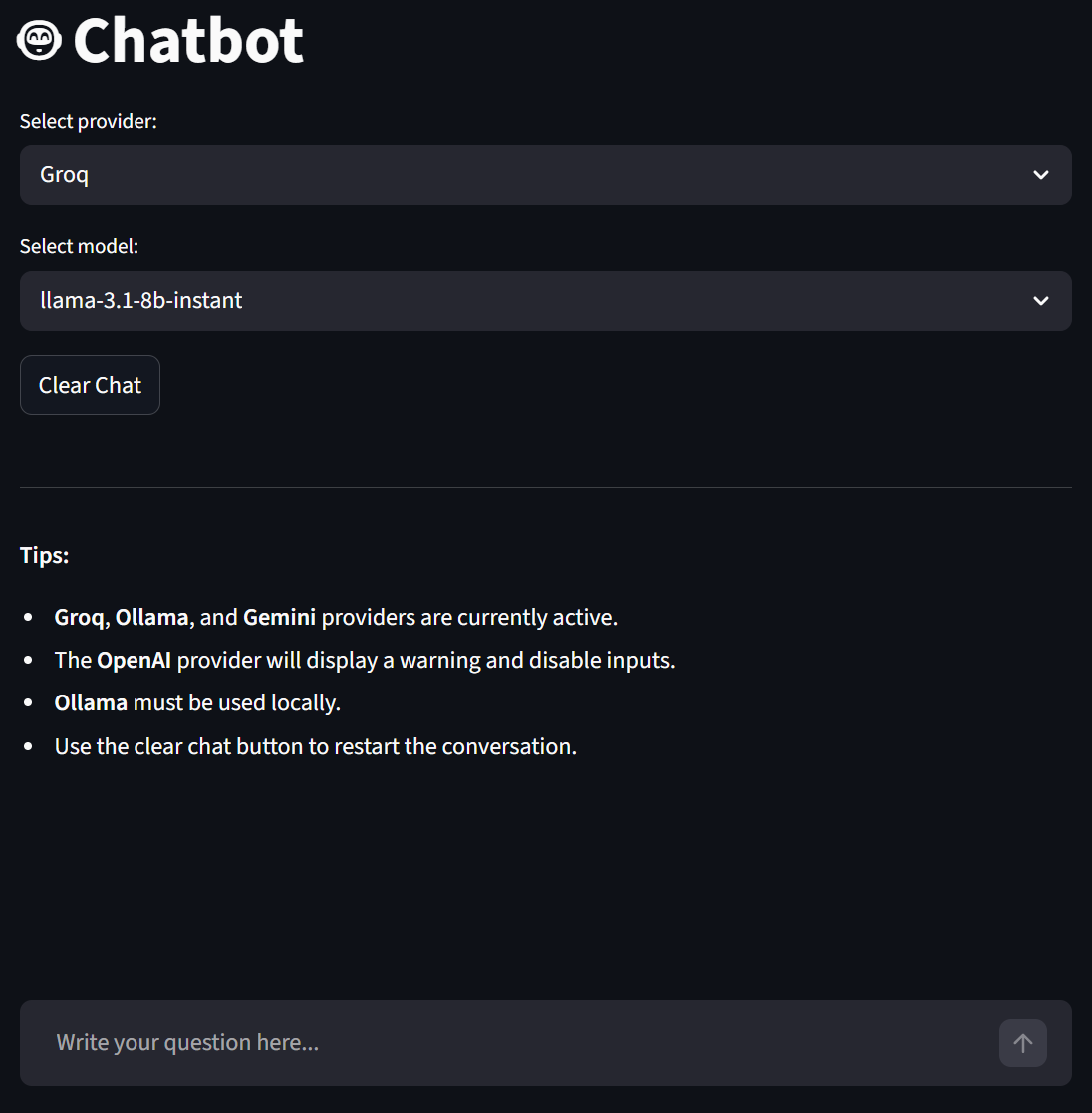Screen dimensions: 1092x1113
Task: Click the Tips heading
Action: tap(45, 555)
